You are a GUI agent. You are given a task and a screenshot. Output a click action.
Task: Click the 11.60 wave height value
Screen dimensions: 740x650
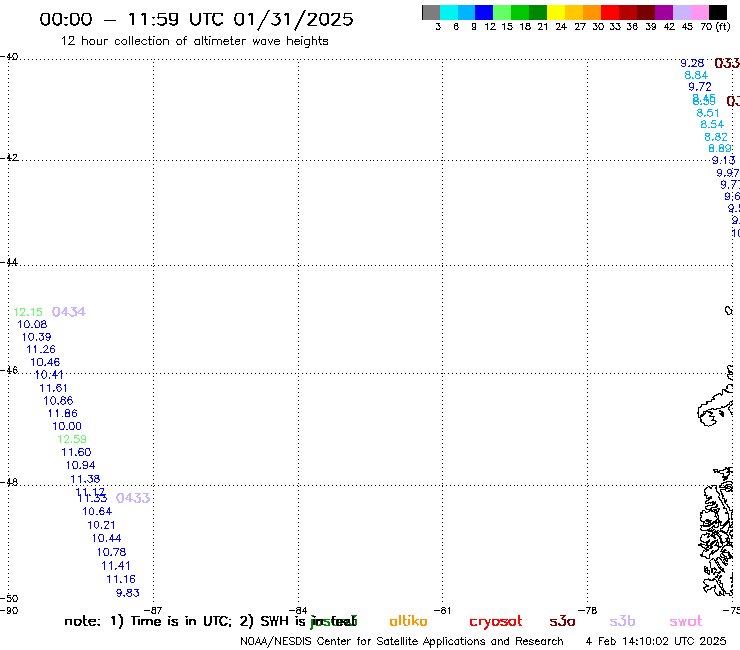tap(76, 452)
